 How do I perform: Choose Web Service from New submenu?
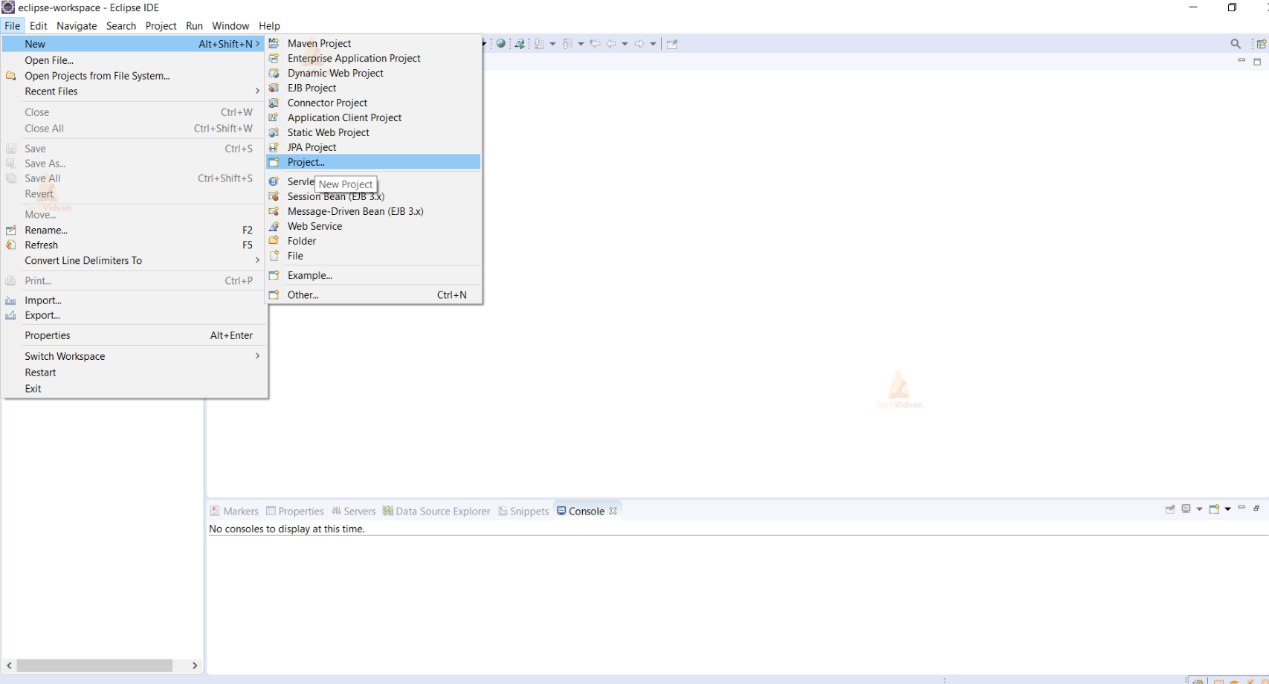point(373,226)
